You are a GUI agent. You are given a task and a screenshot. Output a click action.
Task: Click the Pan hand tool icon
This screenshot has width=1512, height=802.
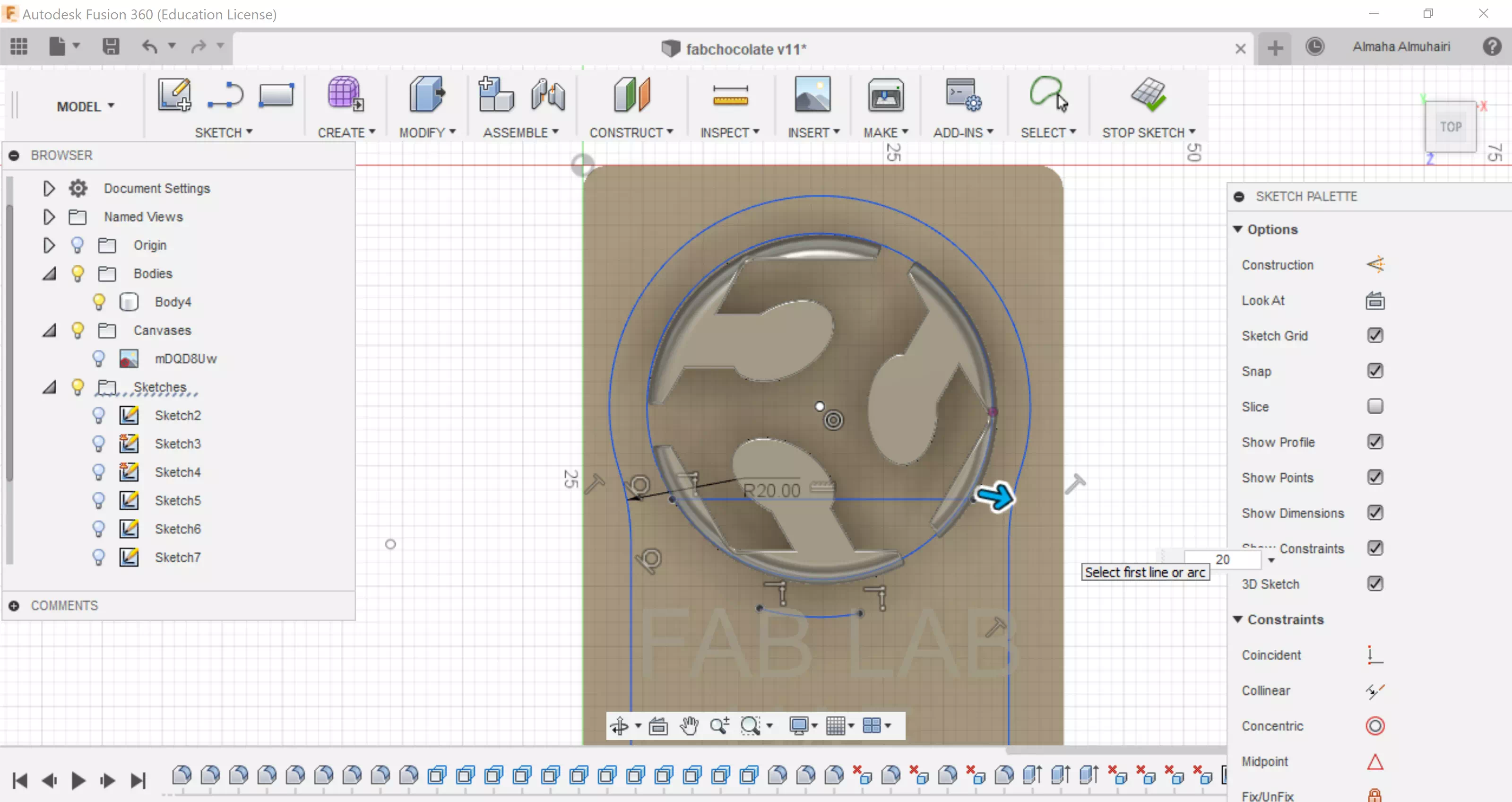pyautogui.click(x=689, y=726)
